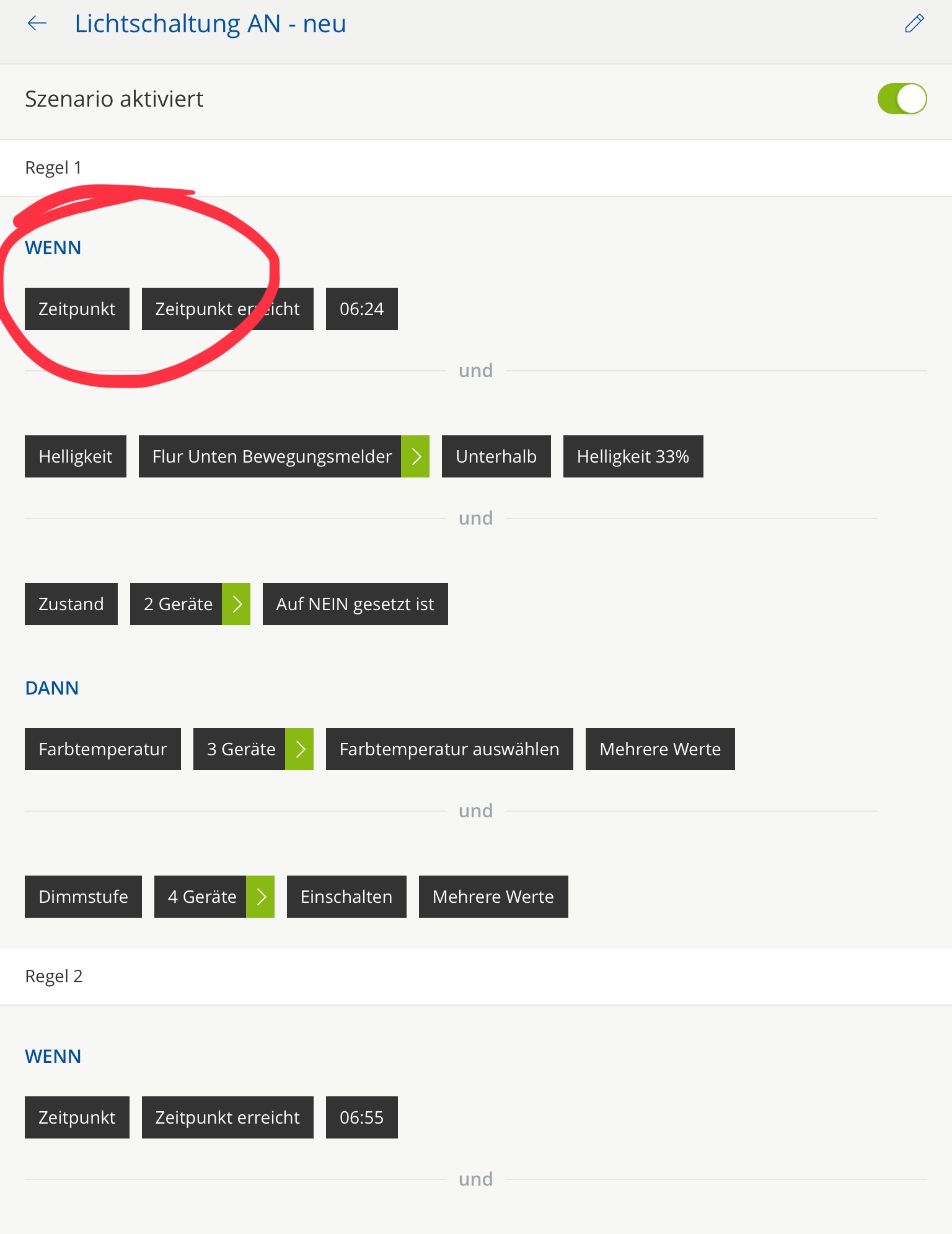Tap Auf NEIN gesetzt ist chip
This screenshot has height=1234, width=952.
pyautogui.click(x=355, y=604)
